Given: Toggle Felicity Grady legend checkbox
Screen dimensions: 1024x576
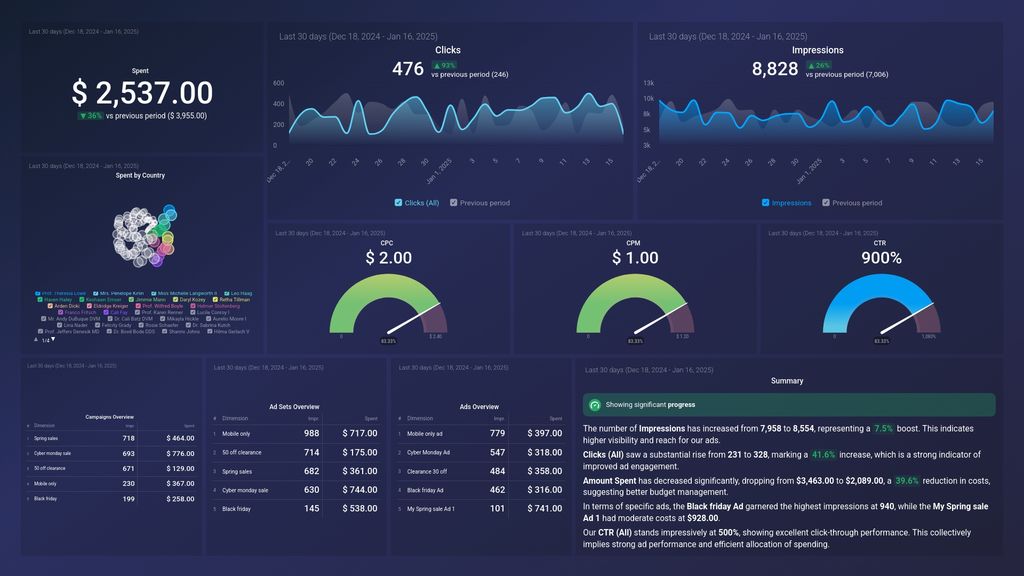Looking at the screenshot, I should click(97, 325).
